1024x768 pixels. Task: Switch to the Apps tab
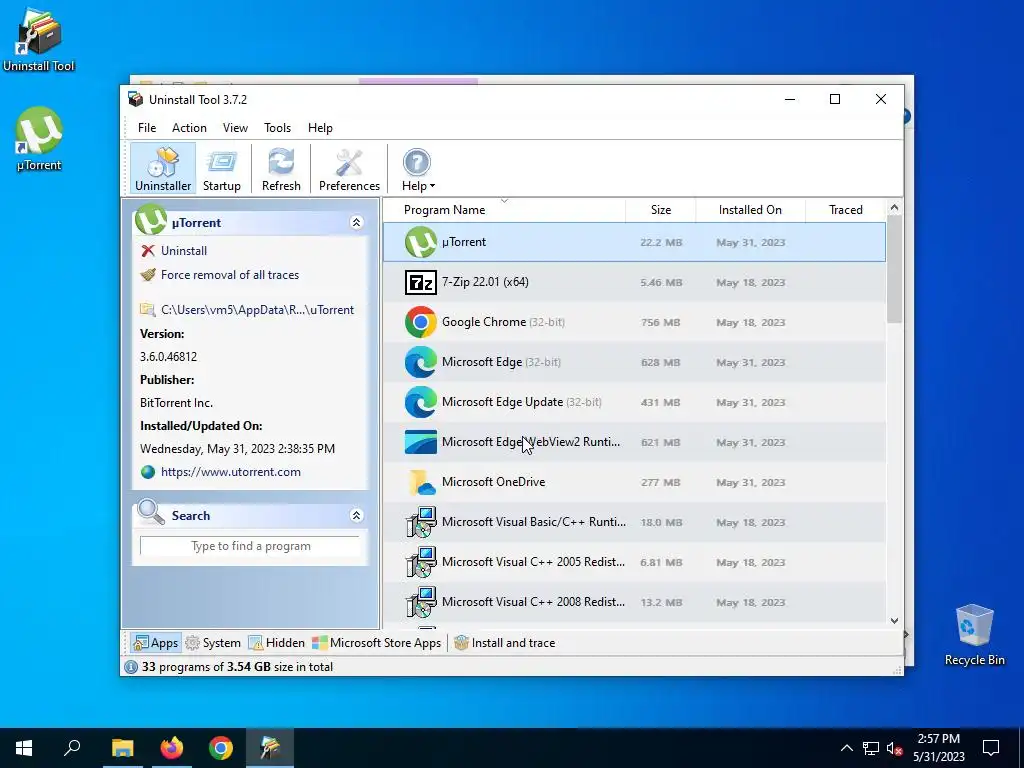155,643
